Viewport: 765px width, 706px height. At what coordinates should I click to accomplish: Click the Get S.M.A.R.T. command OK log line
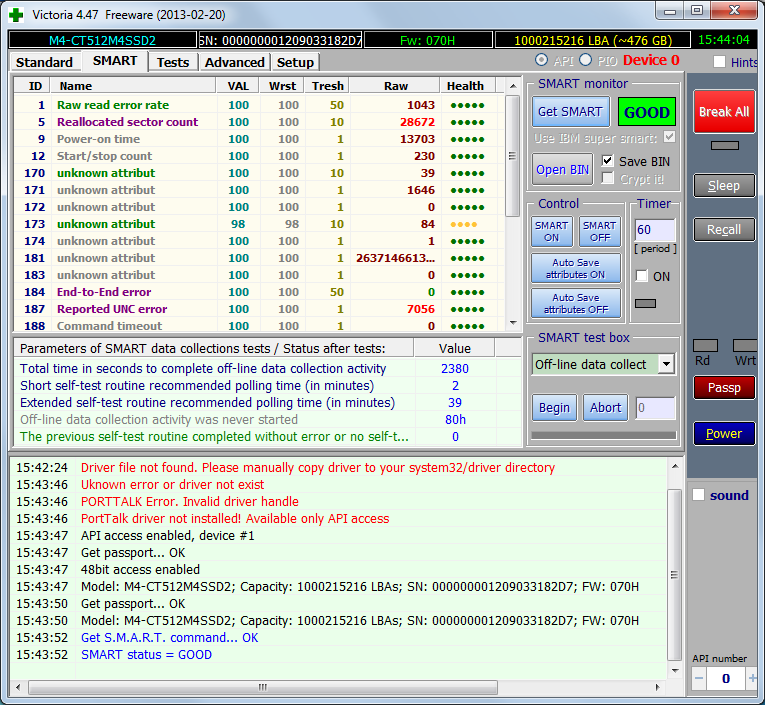pos(169,637)
